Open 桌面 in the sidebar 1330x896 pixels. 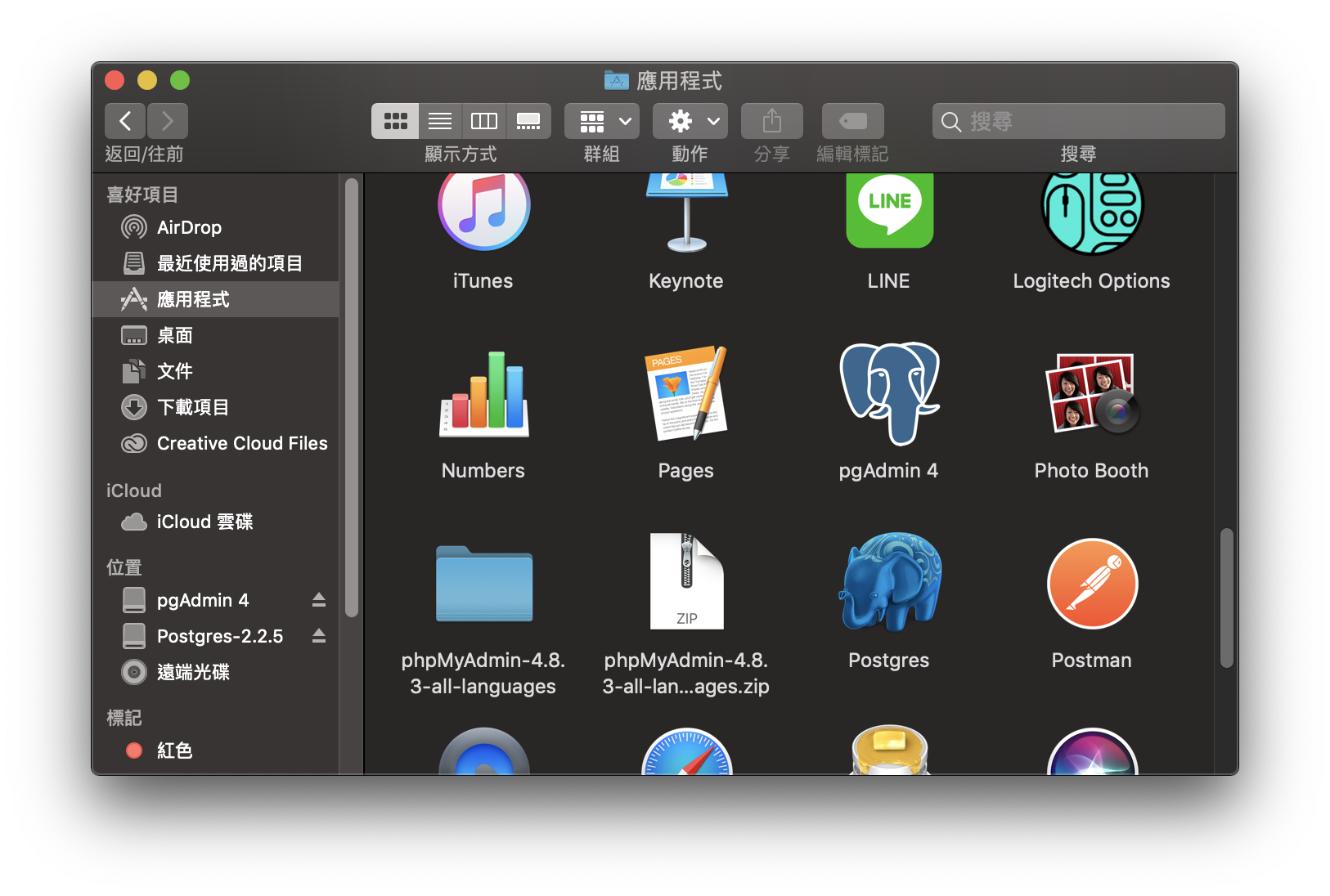(x=216, y=335)
